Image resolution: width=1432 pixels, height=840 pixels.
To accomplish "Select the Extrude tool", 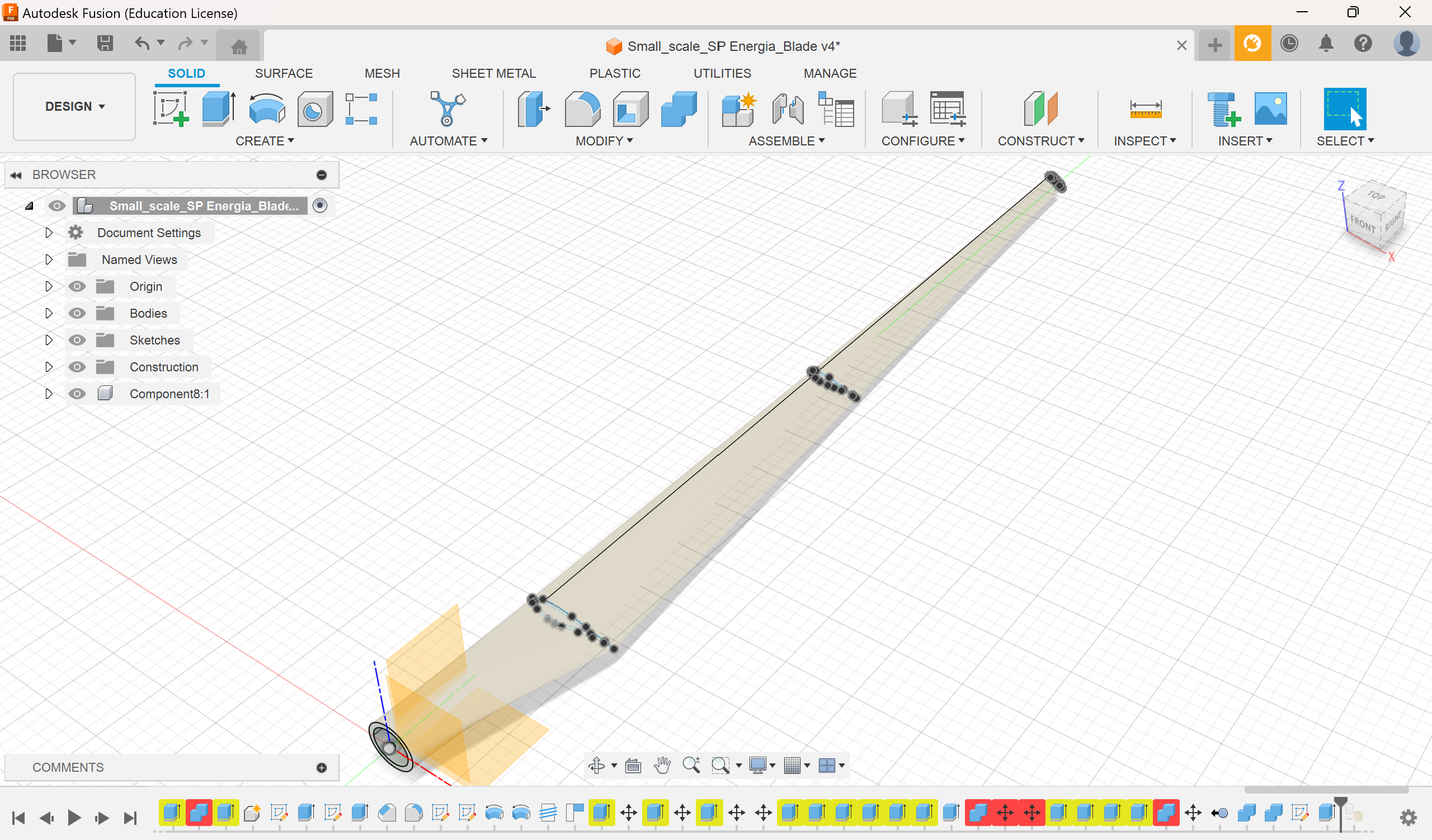I will click(219, 108).
